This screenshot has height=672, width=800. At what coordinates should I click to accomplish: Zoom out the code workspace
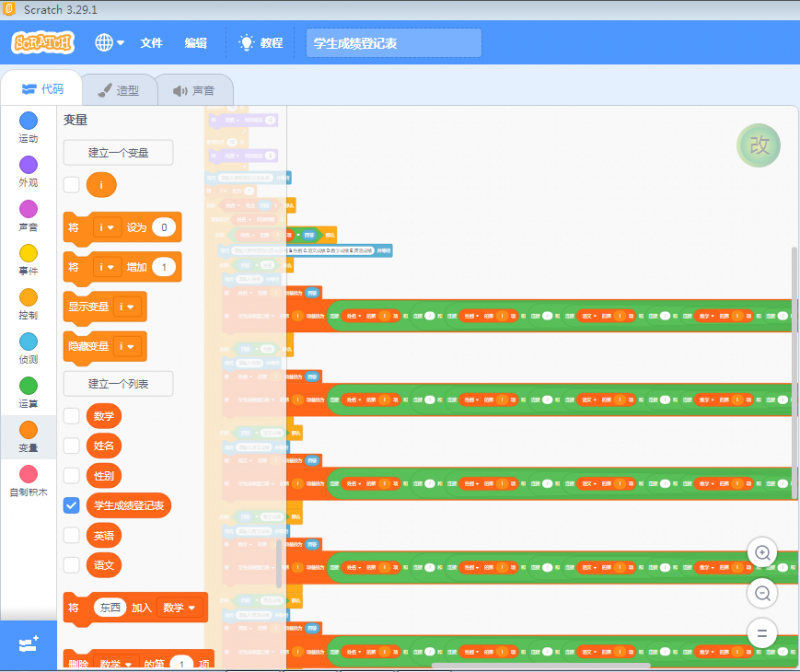click(762, 593)
